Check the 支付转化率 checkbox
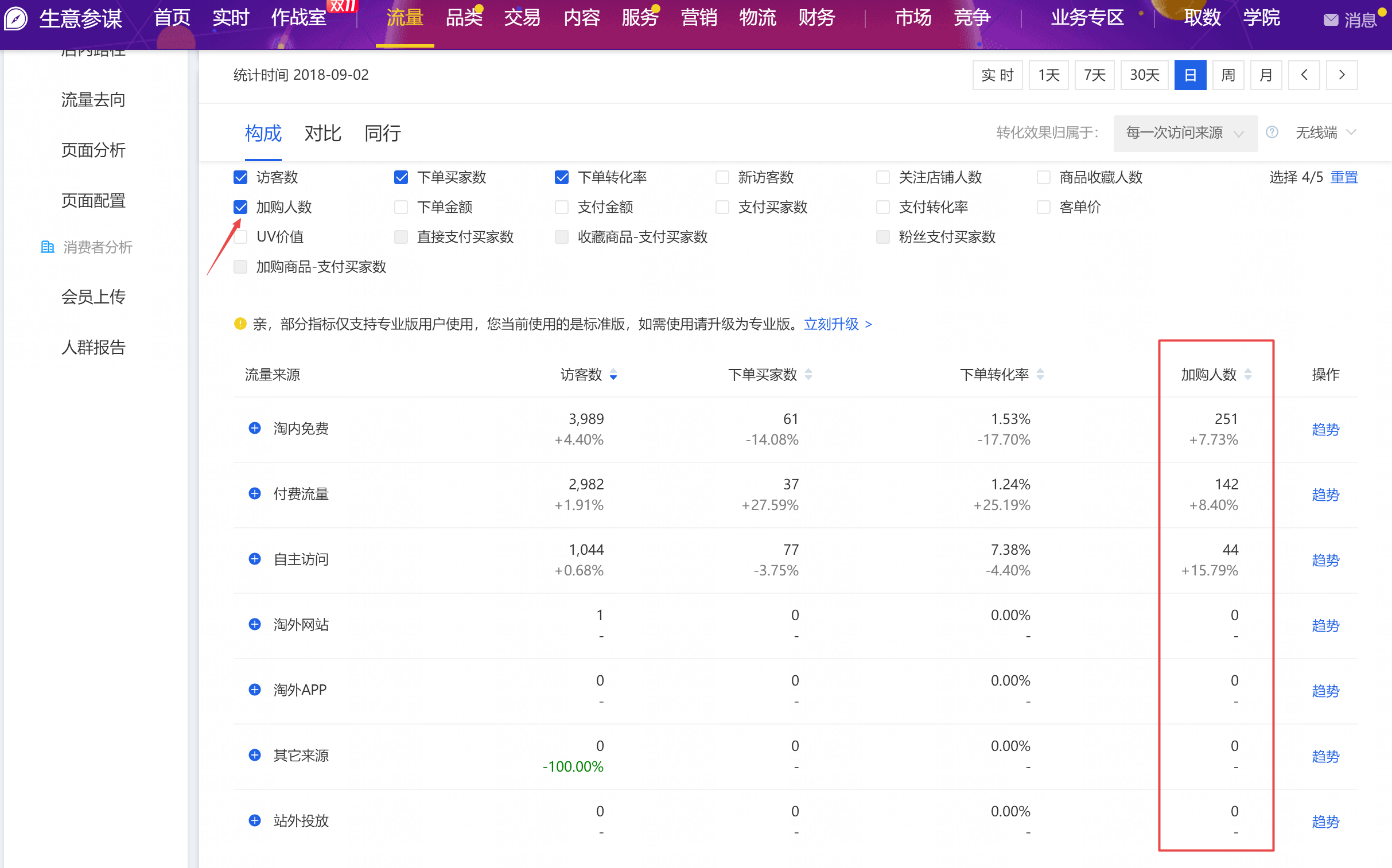 tap(884, 207)
